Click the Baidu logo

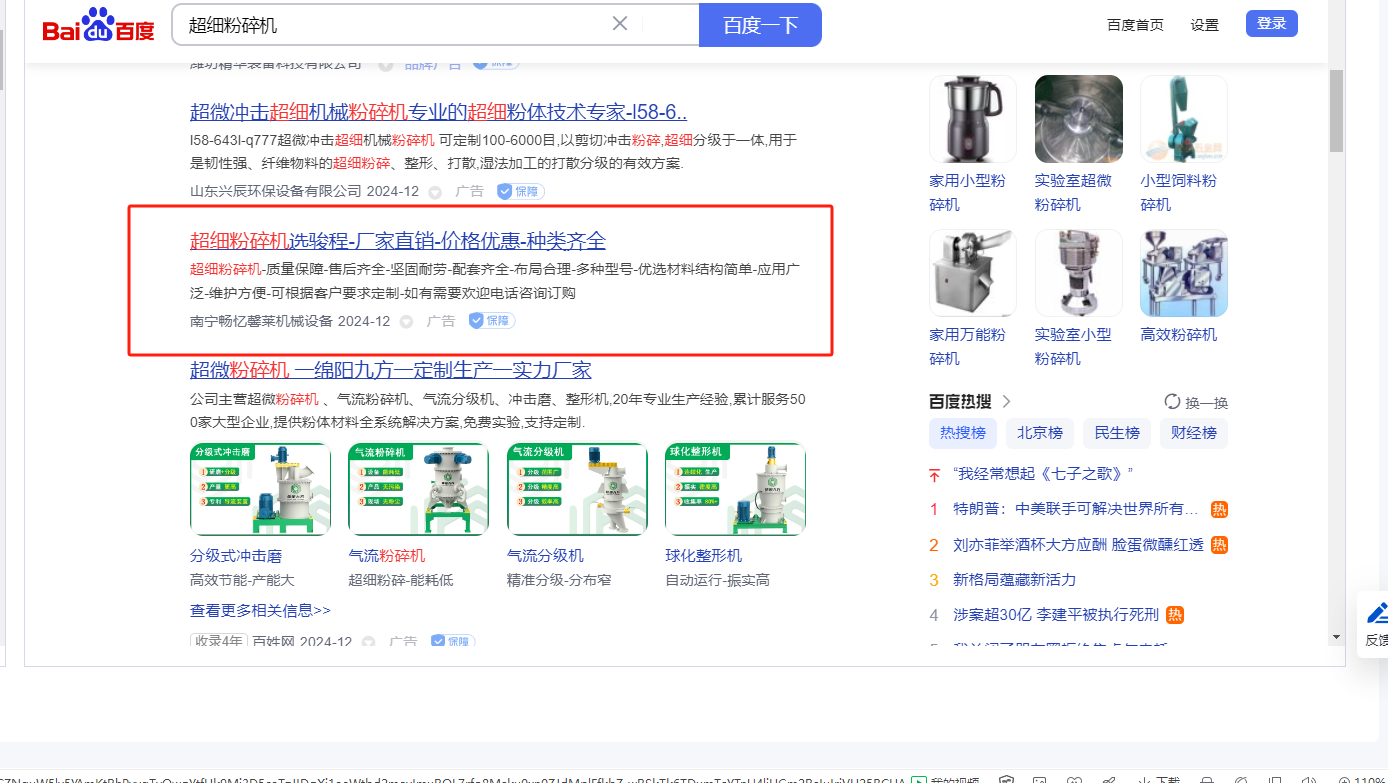click(98, 26)
